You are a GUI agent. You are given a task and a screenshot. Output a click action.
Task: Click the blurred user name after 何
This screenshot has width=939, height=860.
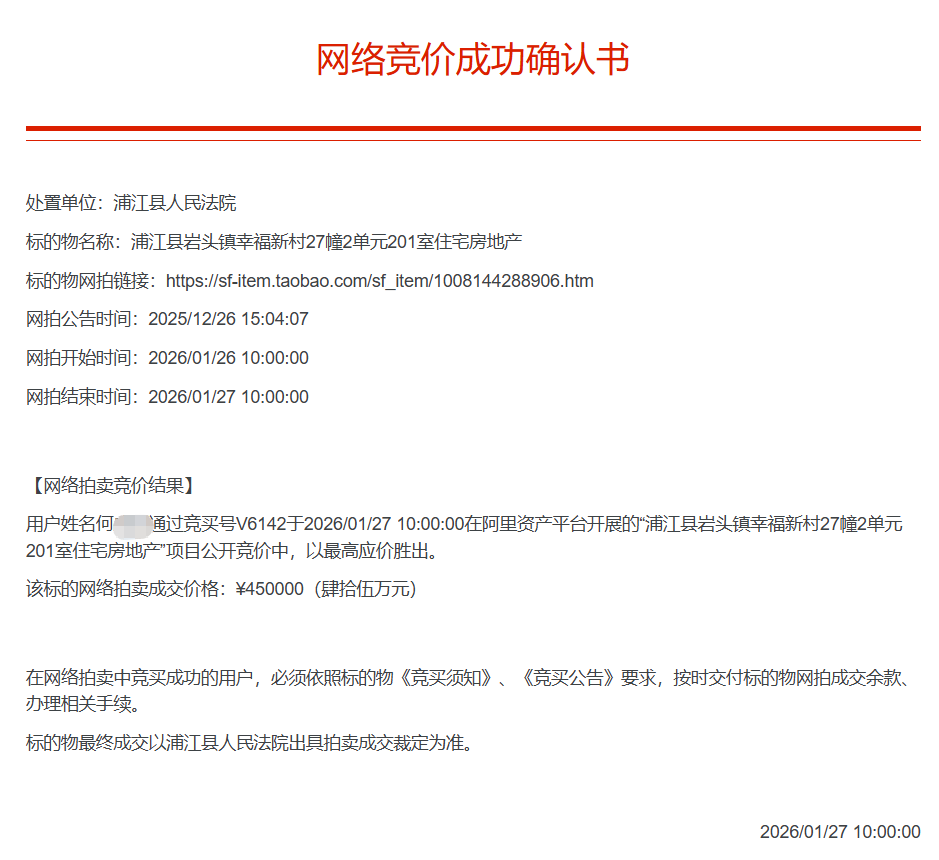point(131,525)
